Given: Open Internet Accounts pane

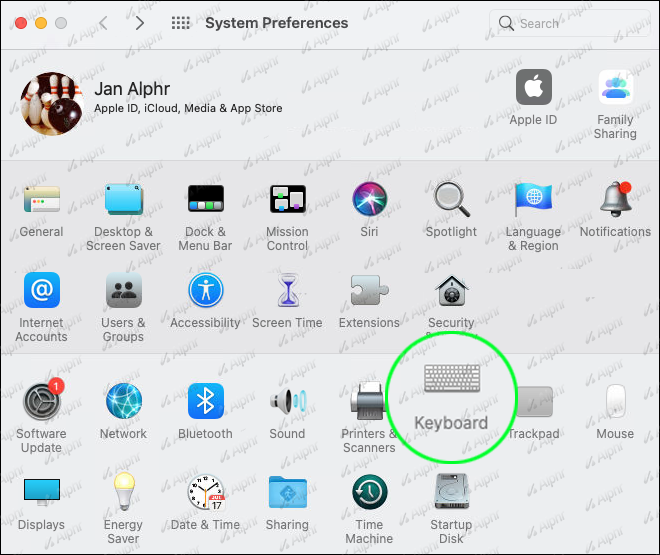Looking at the screenshot, I should 42,290.
